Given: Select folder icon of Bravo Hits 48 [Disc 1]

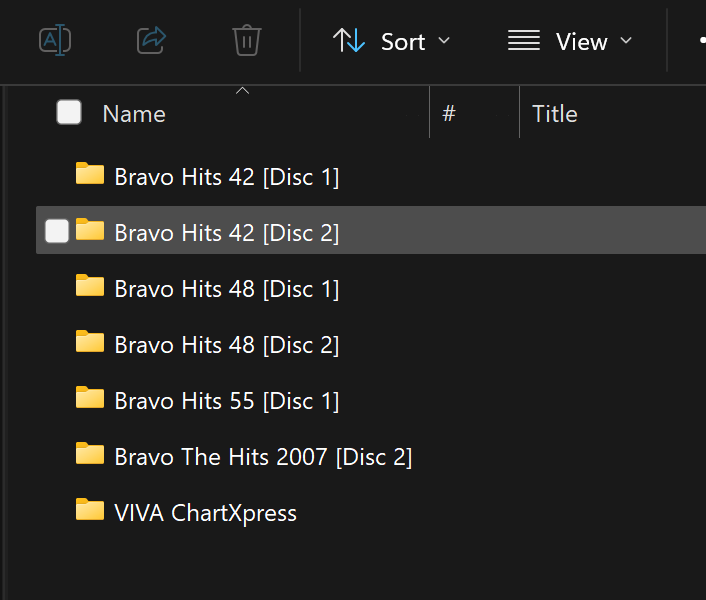Looking at the screenshot, I should [x=90, y=285].
